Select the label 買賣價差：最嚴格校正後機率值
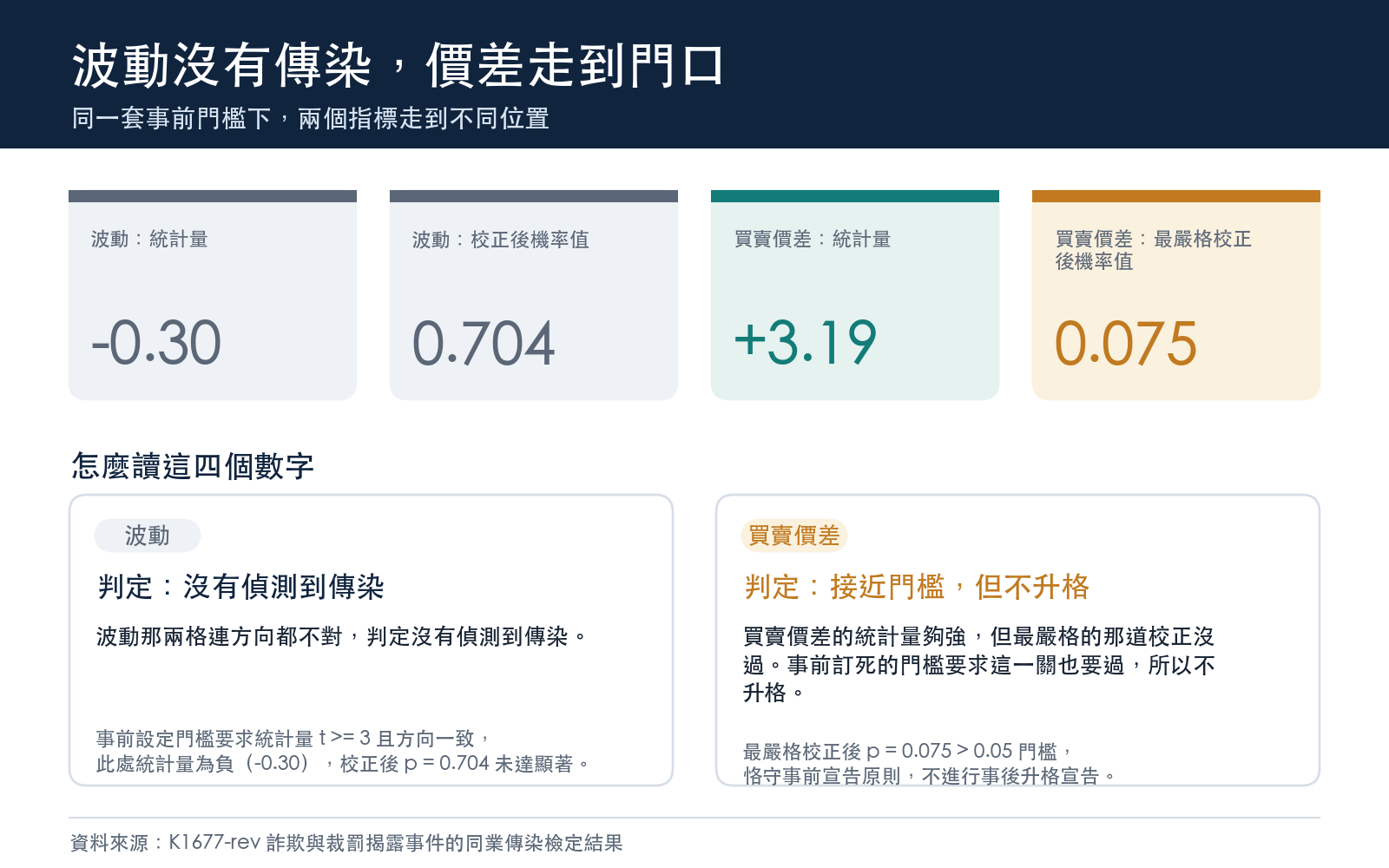 click(1153, 250)
